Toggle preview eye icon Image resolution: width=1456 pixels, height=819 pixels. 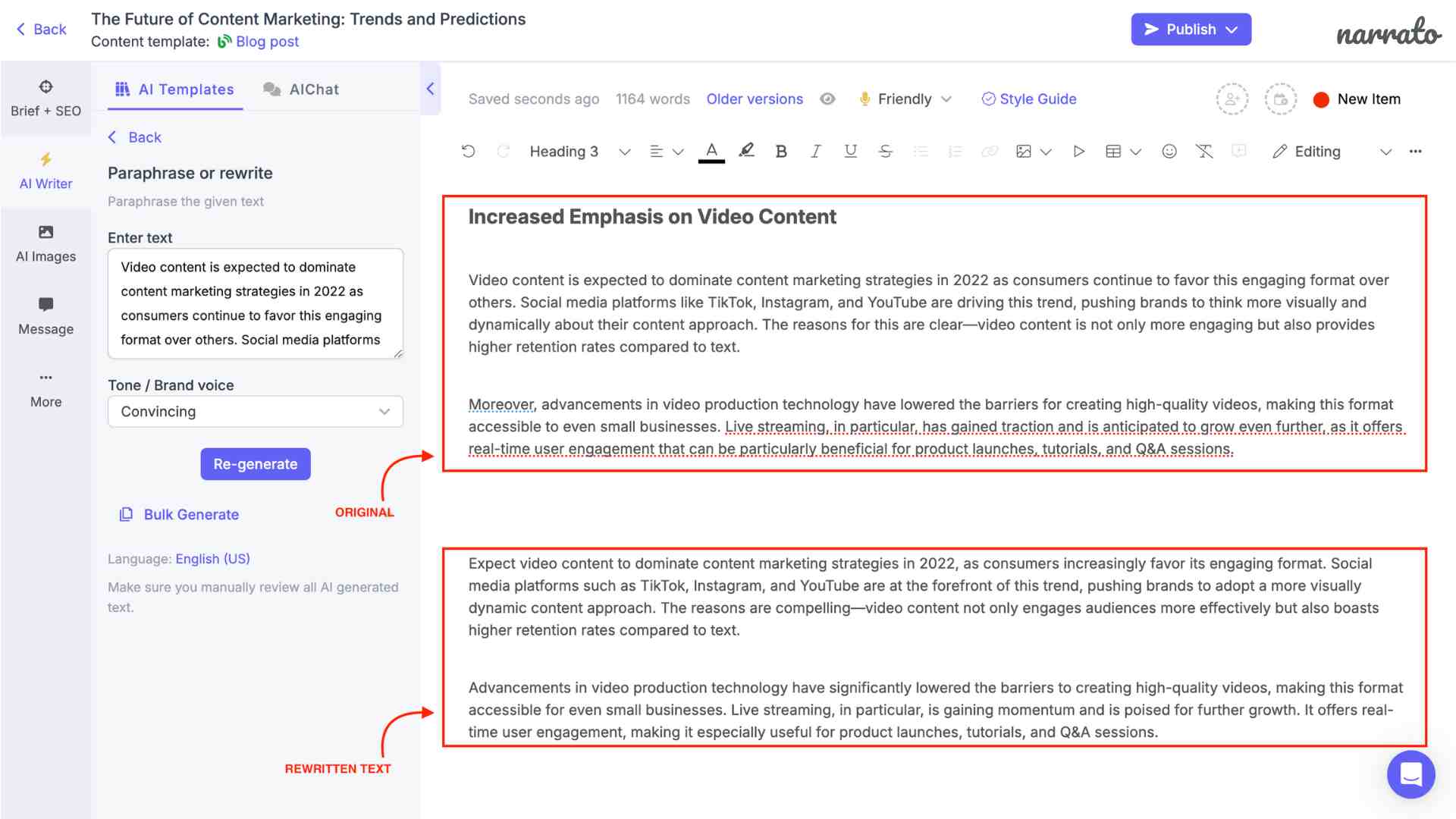[827, 99]
